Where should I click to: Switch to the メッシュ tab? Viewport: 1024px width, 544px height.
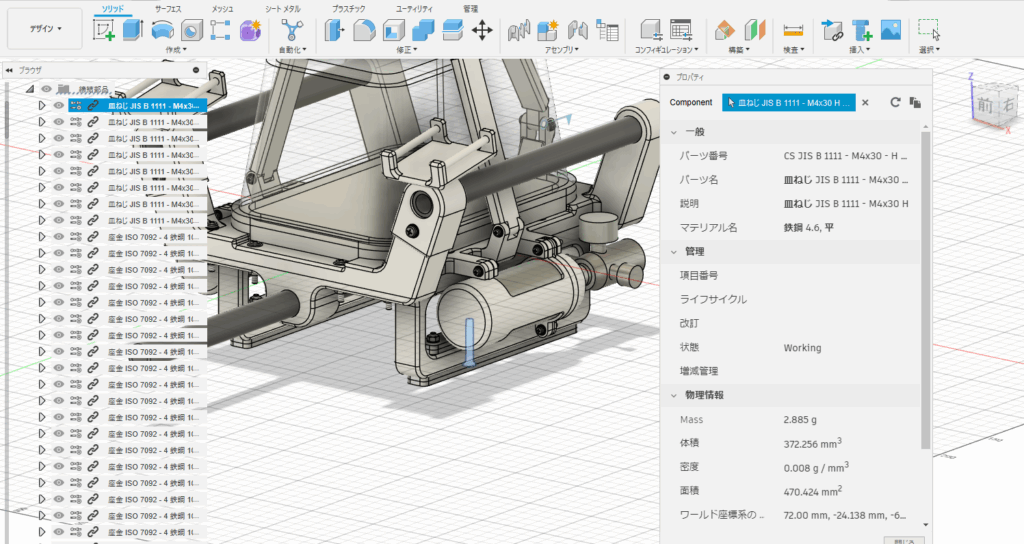pyautogui.click(x=223, y=8)
